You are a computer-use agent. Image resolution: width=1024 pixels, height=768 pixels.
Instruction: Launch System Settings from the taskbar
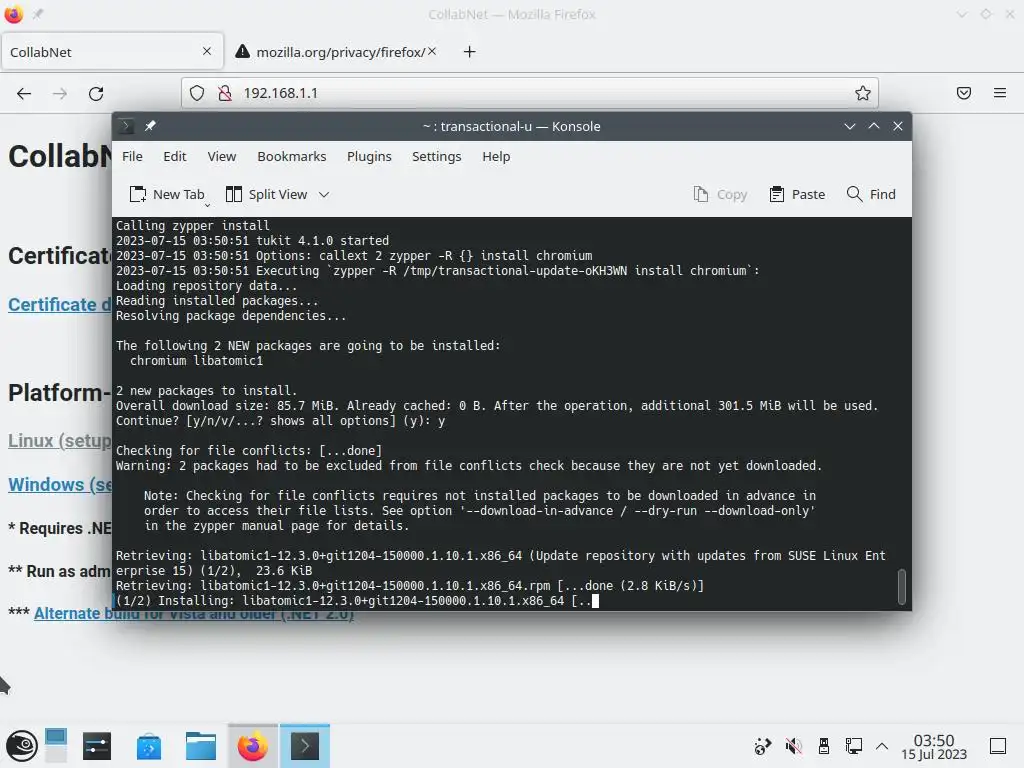coord(97,746)
